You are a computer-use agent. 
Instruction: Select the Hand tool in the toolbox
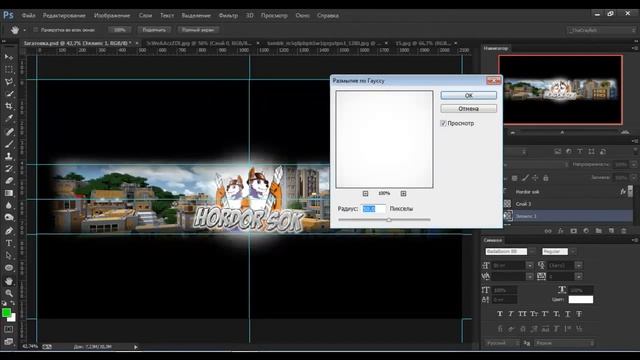click(x=9, y=281)
